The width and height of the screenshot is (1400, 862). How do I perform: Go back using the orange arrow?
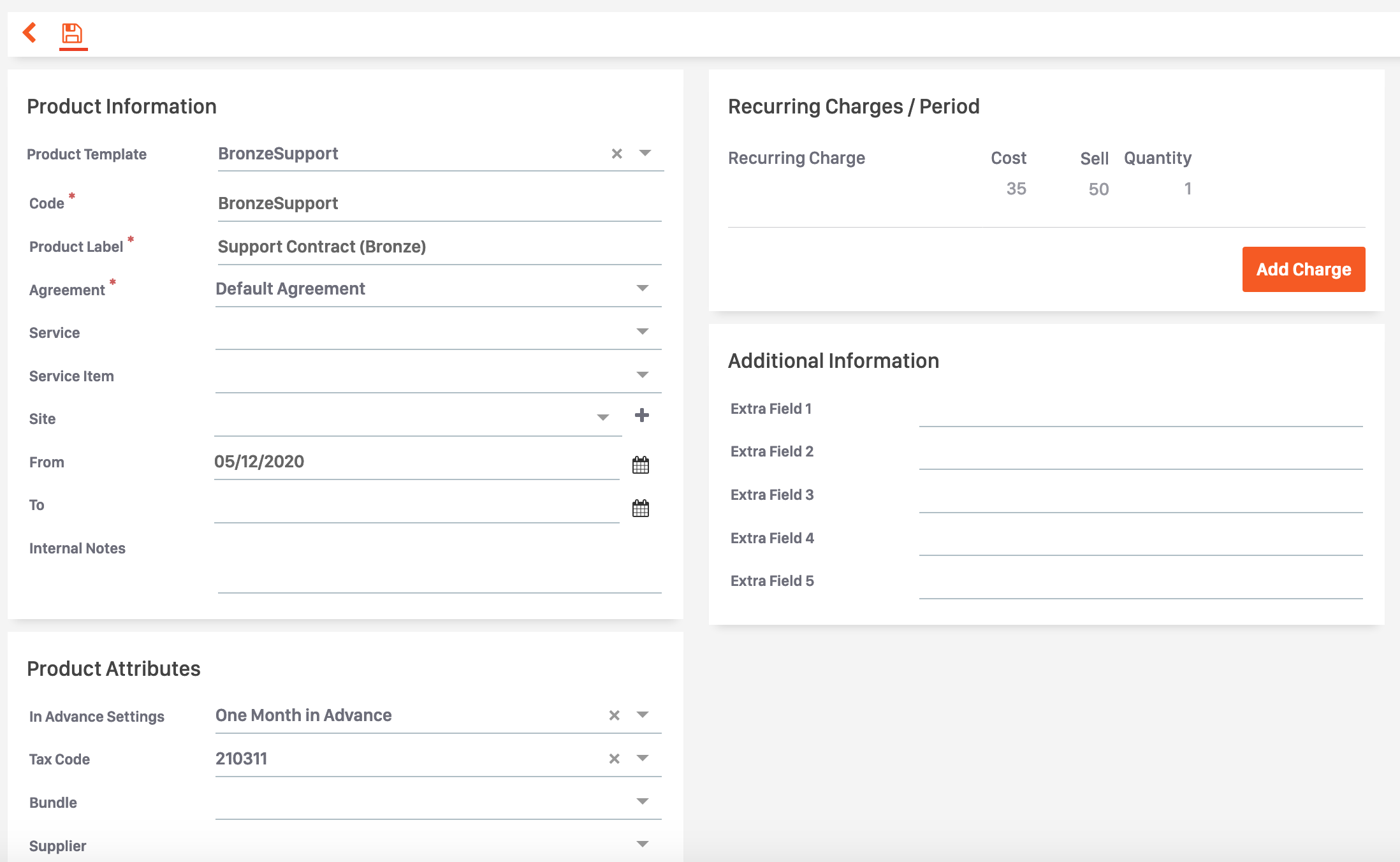29,33
